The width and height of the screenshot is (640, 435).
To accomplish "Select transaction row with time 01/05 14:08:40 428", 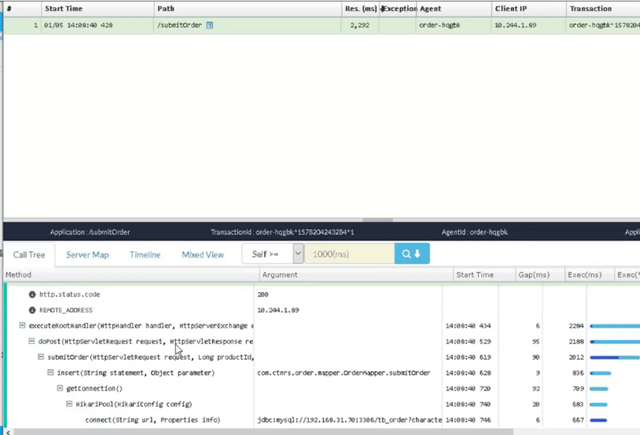I will [x=322, y=25].
